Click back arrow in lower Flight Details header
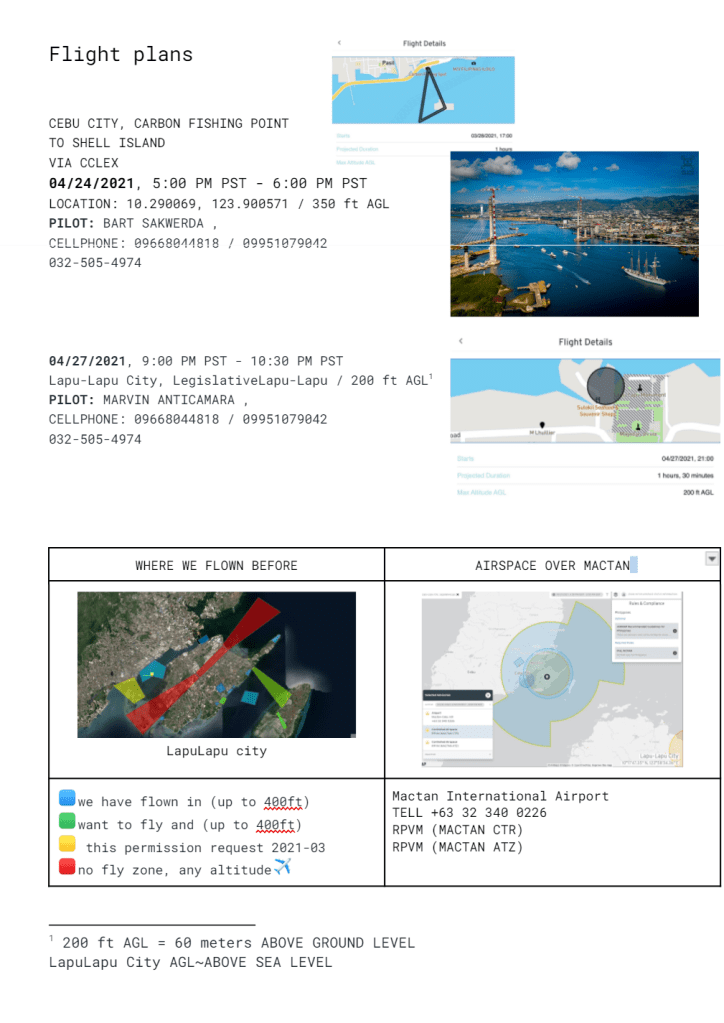724x1023 pixels. (461, 342)
